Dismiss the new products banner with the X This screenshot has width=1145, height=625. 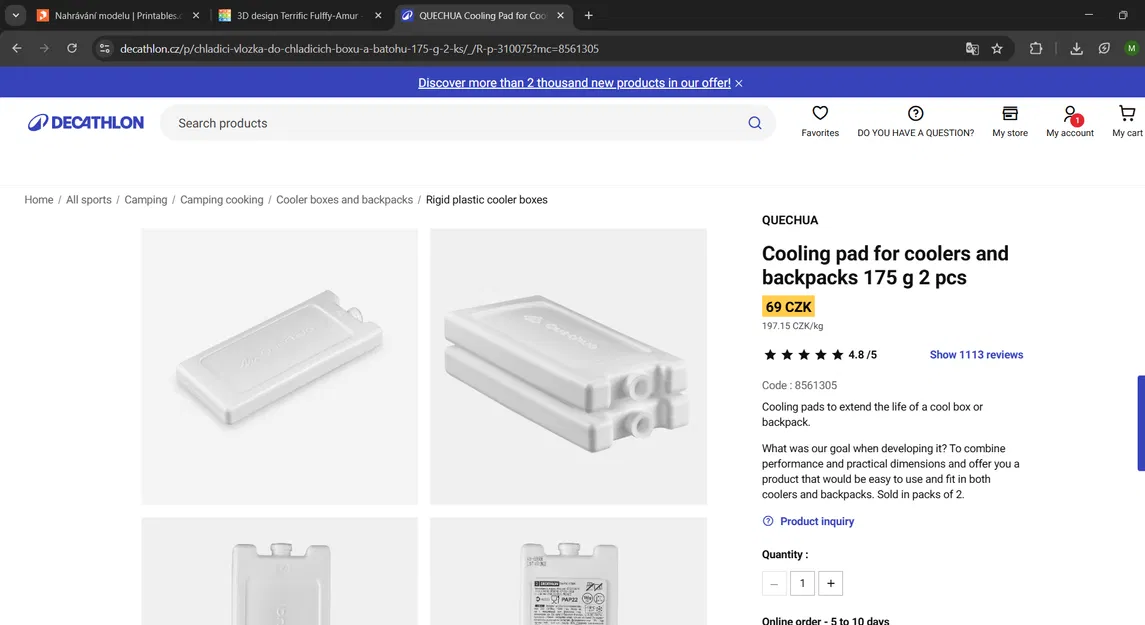pos(738,82)
